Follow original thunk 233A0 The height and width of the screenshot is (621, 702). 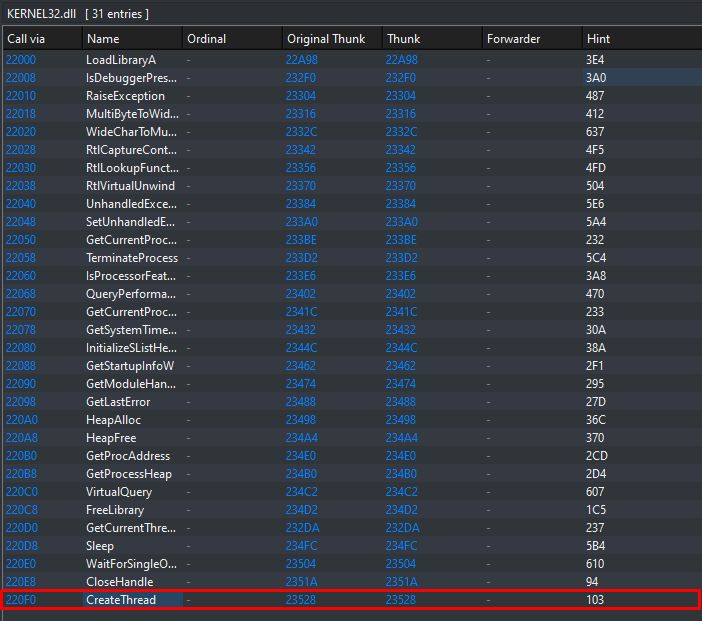[302, 222]
